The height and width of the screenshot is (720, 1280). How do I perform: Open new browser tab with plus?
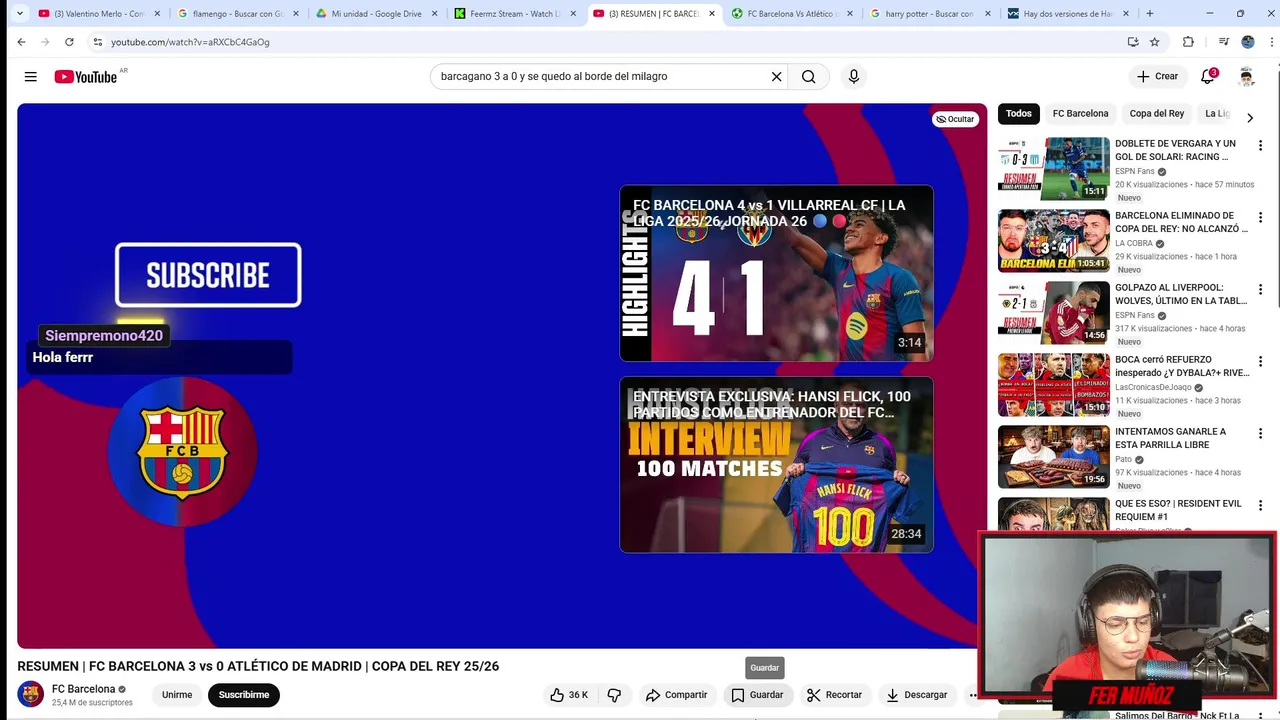1149,14
